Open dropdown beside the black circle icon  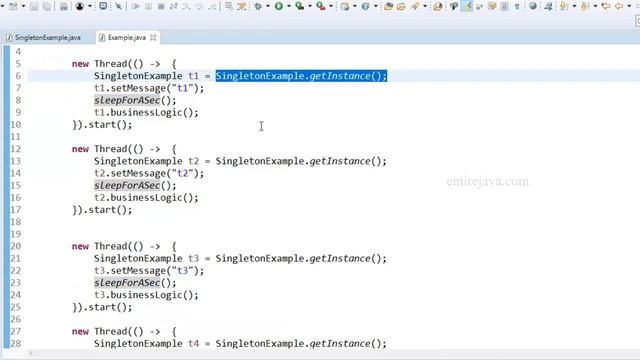90,6
